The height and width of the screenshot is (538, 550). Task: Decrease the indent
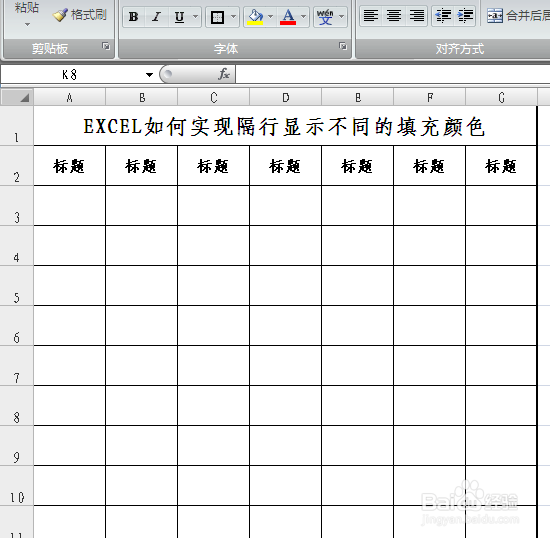point(443,16)
